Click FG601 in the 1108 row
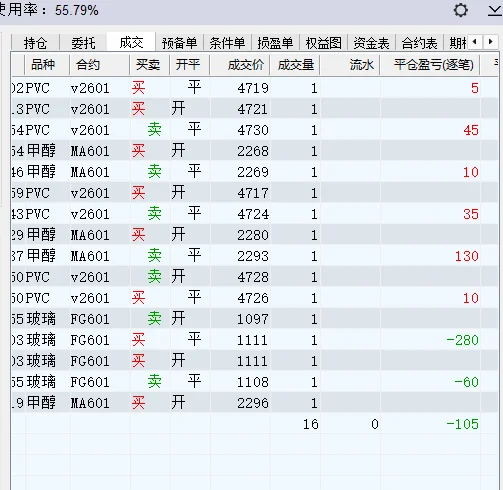 click(x=90, y=383)
